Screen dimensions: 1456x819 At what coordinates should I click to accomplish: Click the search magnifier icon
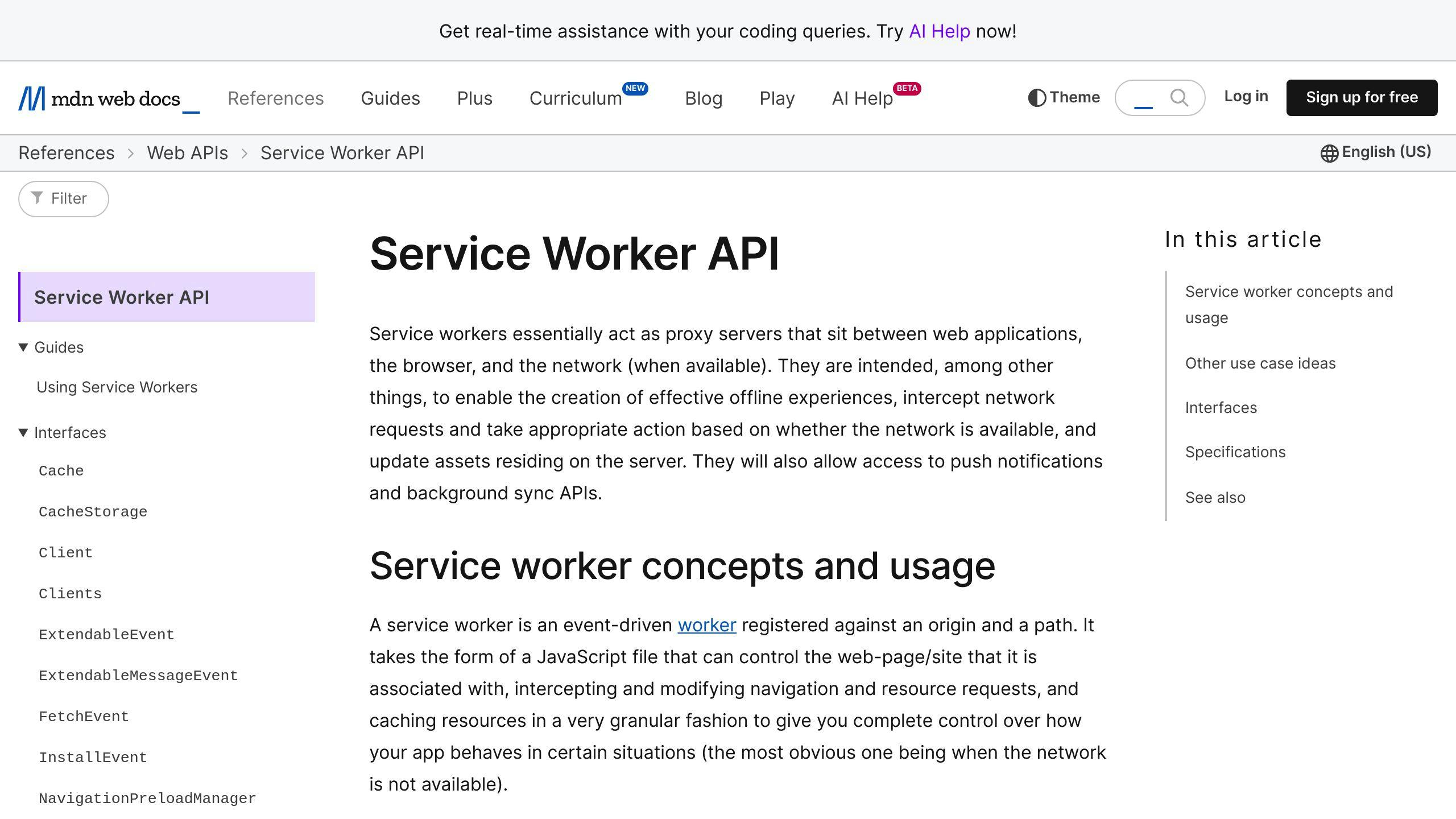[1180, 97]
